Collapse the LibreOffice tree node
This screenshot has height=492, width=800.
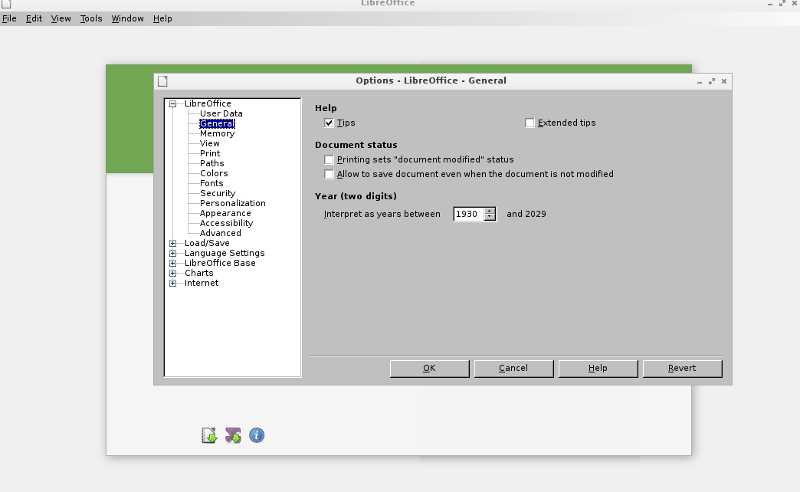(173, 103)
